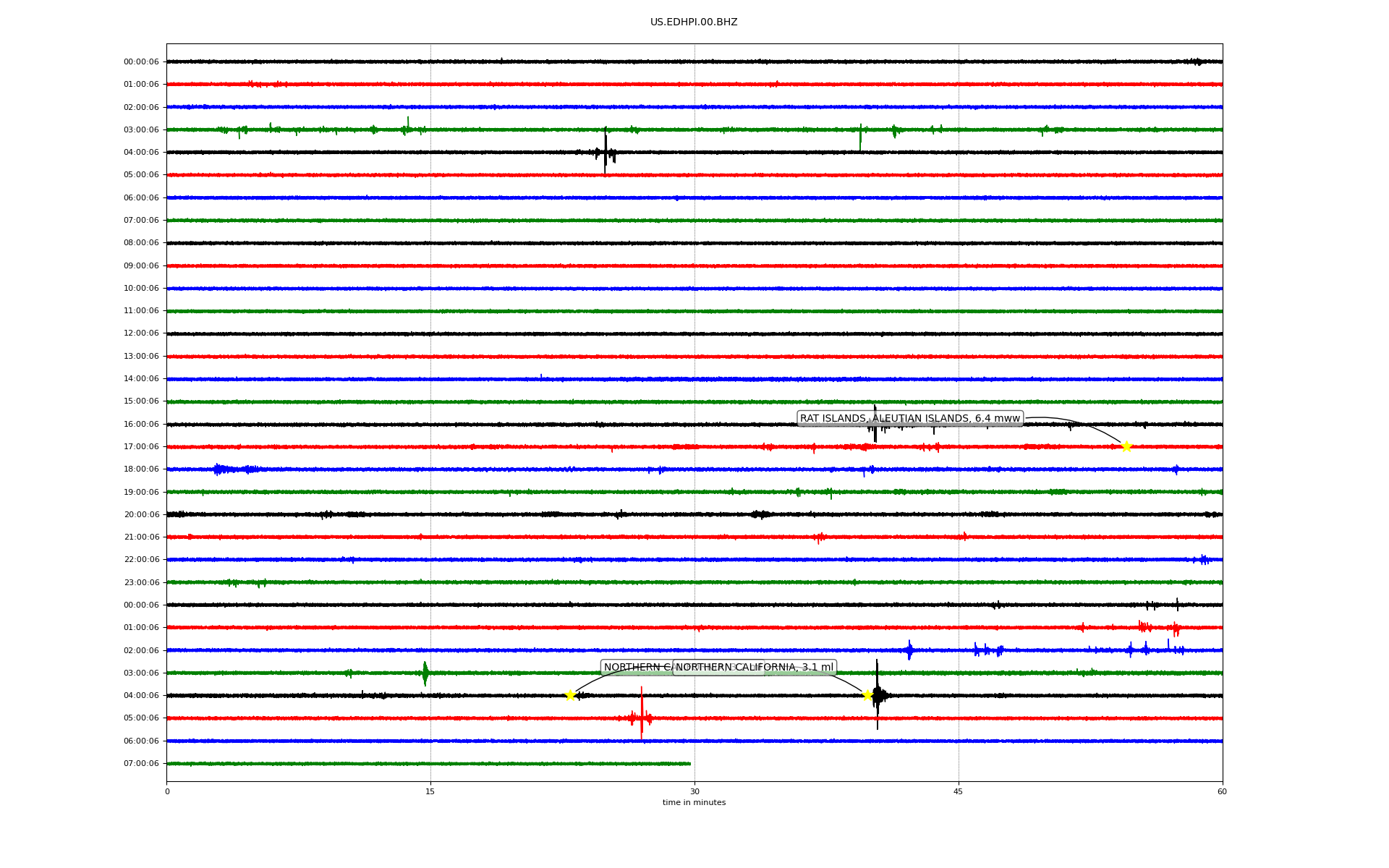The height and width of the screenshot is (868, 1389).
Task: Click the green spike near 15 minutes on the lower 03:00:06 trace
Action: 425,673
